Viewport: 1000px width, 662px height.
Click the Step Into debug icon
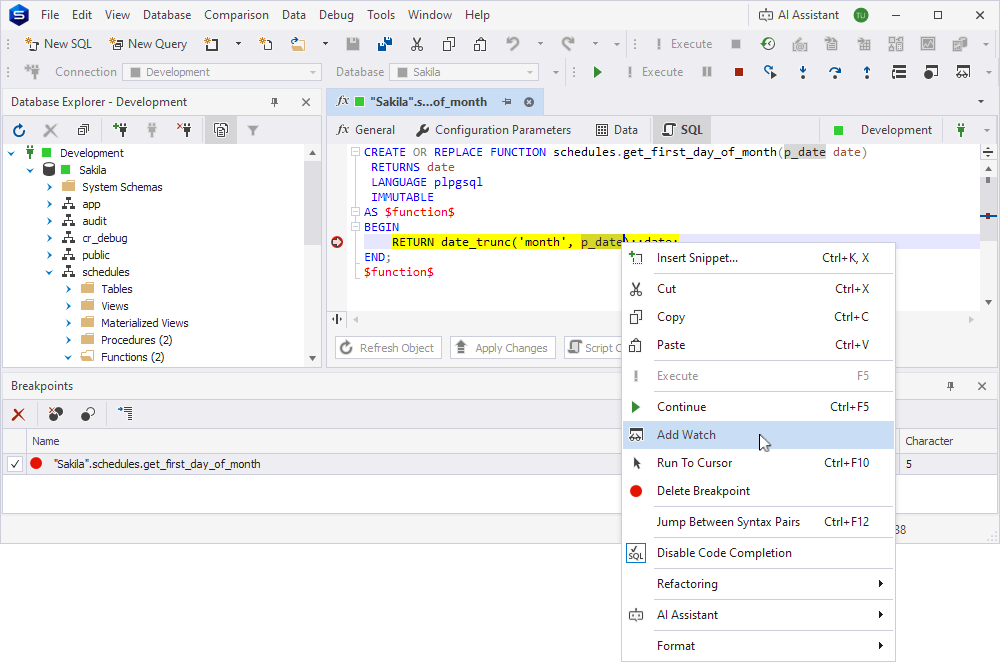tap(803, 72)
